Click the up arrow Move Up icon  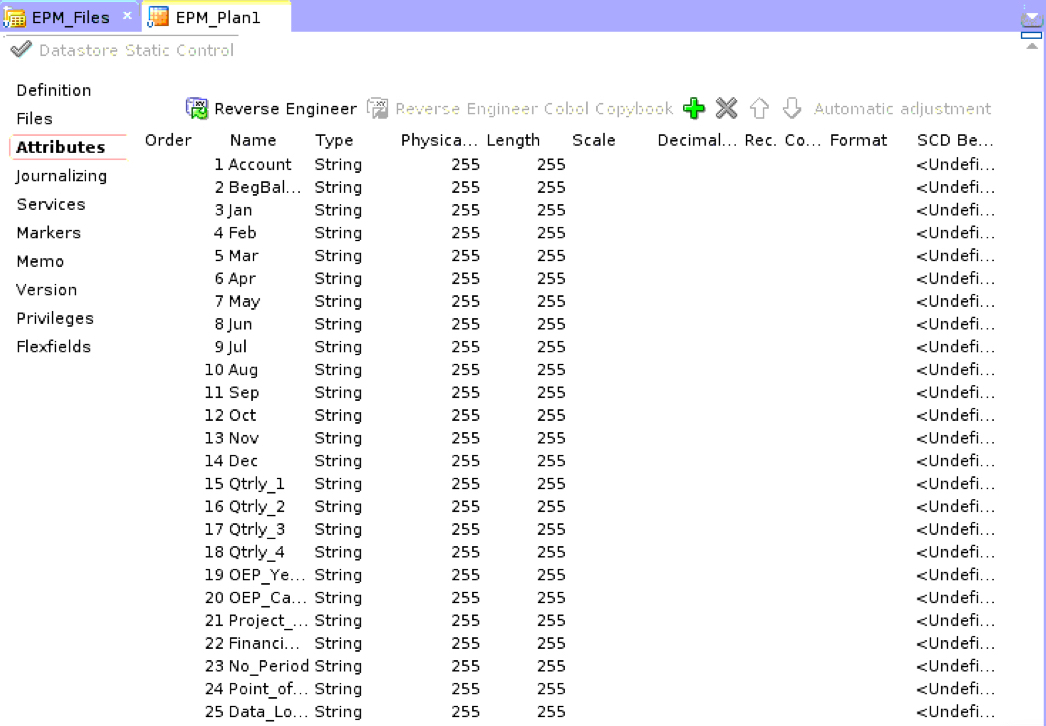click(759, 108)
